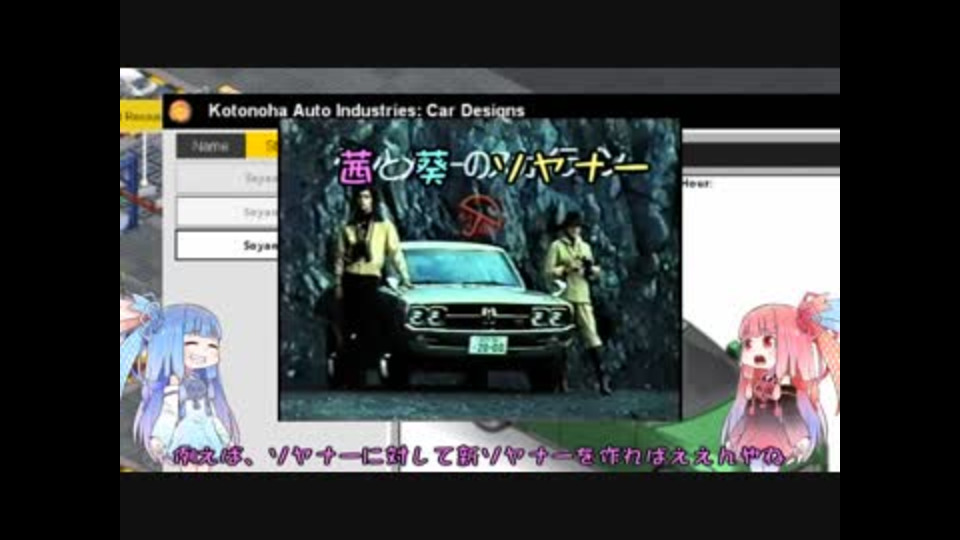
Task: Select the second Soyan design row
Action: (227, 212)
